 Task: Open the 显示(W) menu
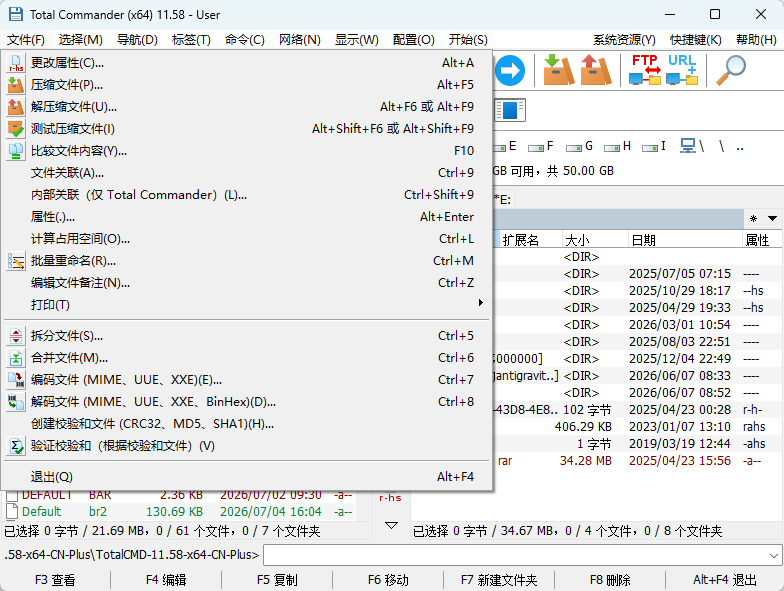coord(356,40)
